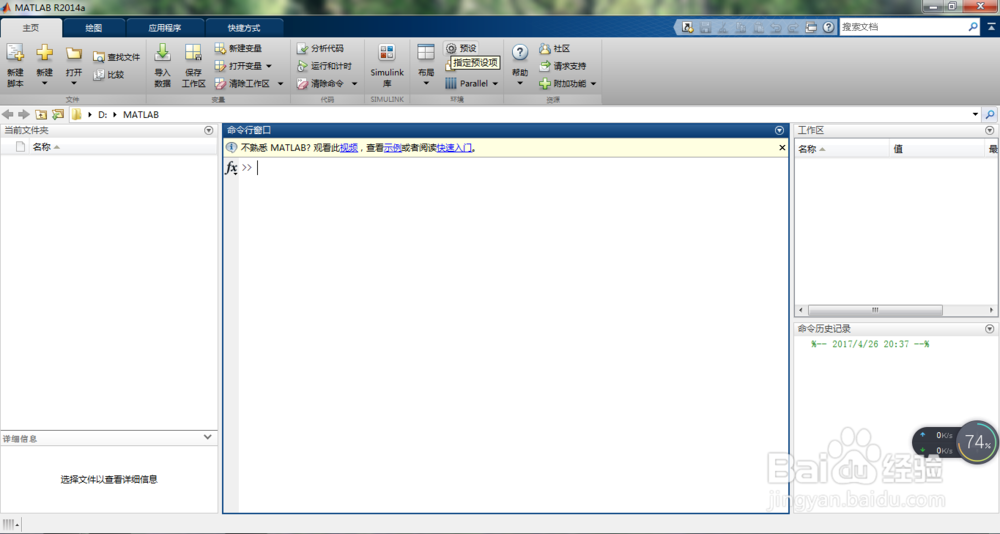Click the yellow plus 新建 (New) icon
Screen dimensions: 1000x534
(44, 52)
